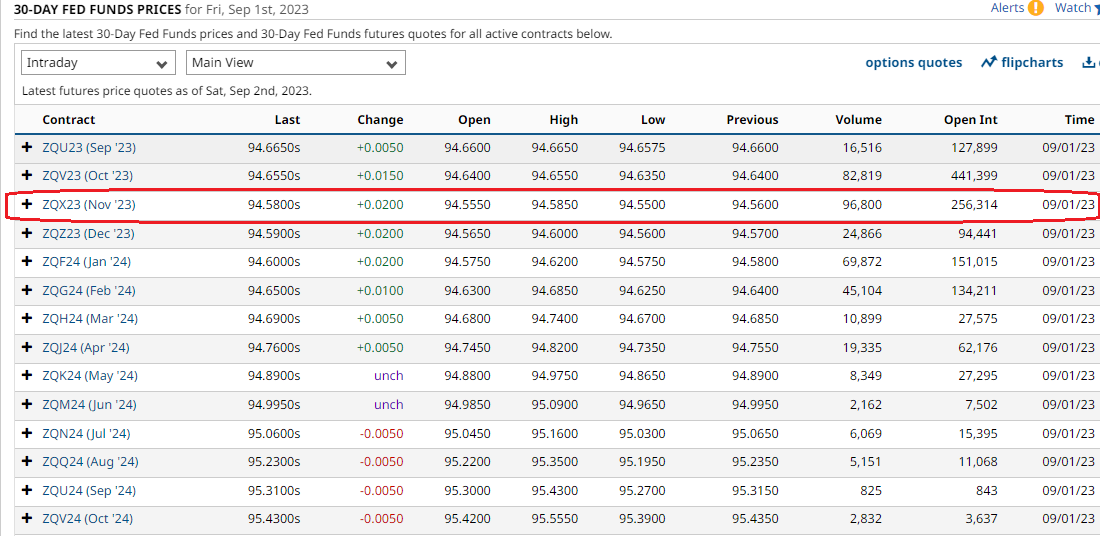The height and width of the screenshot is (536, 1100).
Task: Open ZQV23 (Oct '23) contract link
Action: tap(87, 176)
